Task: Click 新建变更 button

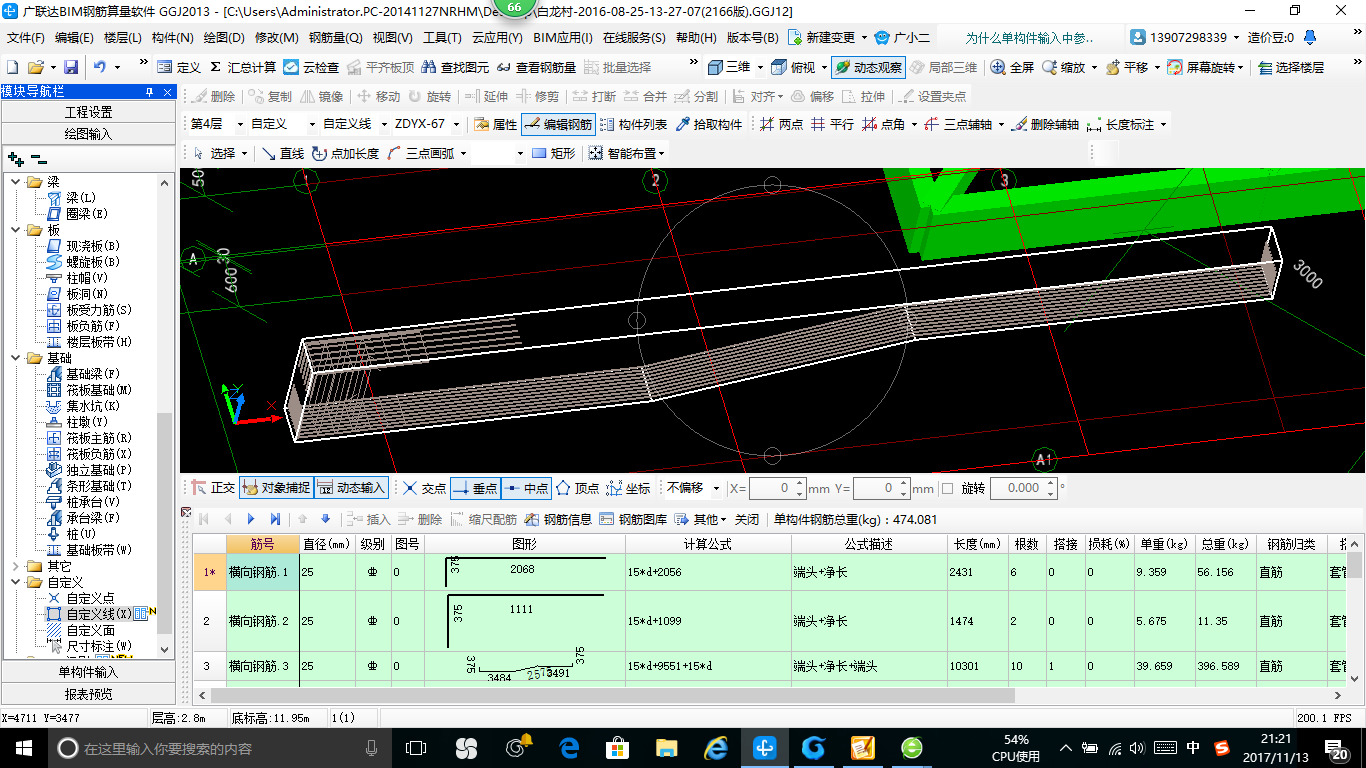Action: (x=821, y=38)
